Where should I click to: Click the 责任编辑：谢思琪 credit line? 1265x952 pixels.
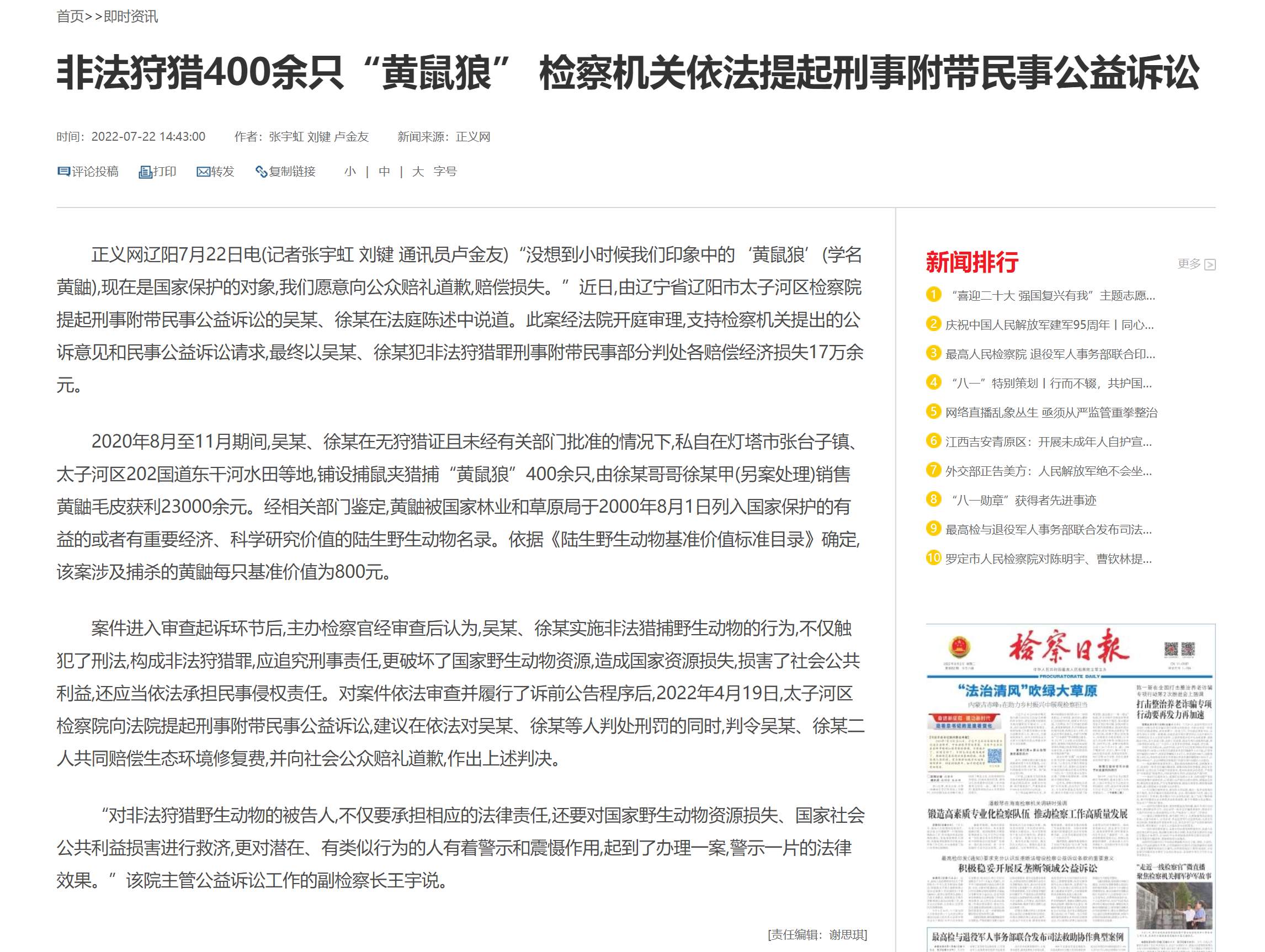click(x=817, y=935)
